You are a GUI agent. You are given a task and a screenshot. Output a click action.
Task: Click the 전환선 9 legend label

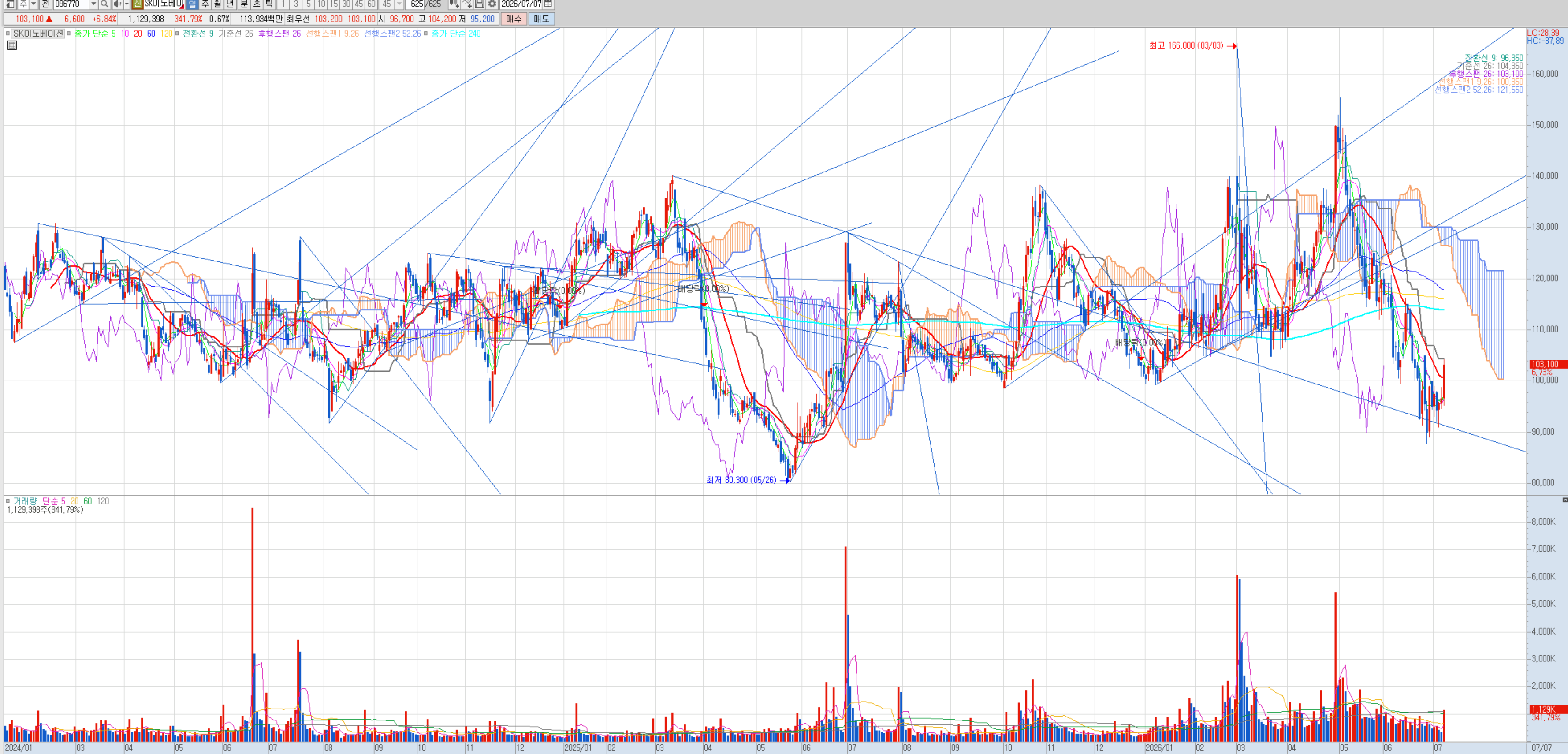point(198,34)
